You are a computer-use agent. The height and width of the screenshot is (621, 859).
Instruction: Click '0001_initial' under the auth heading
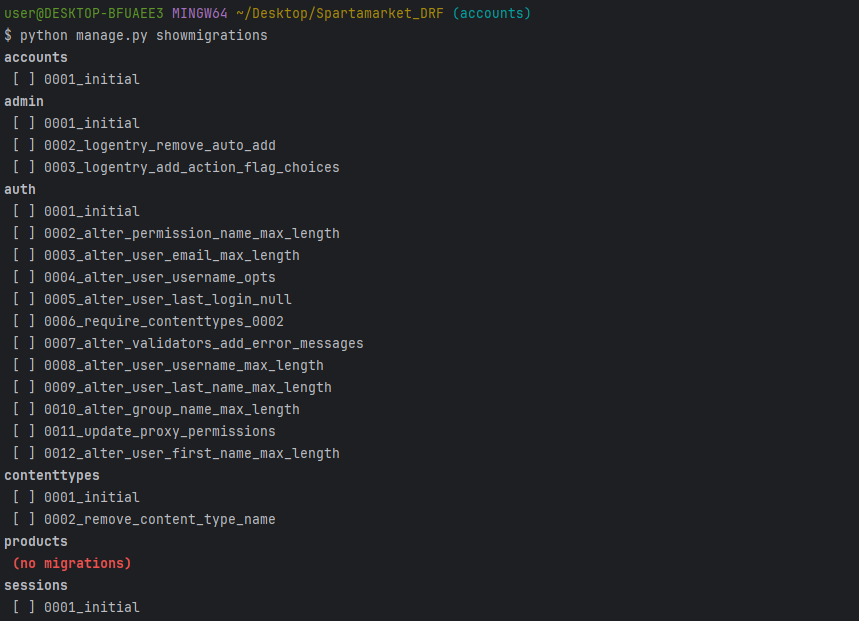(x=92, y=211)
